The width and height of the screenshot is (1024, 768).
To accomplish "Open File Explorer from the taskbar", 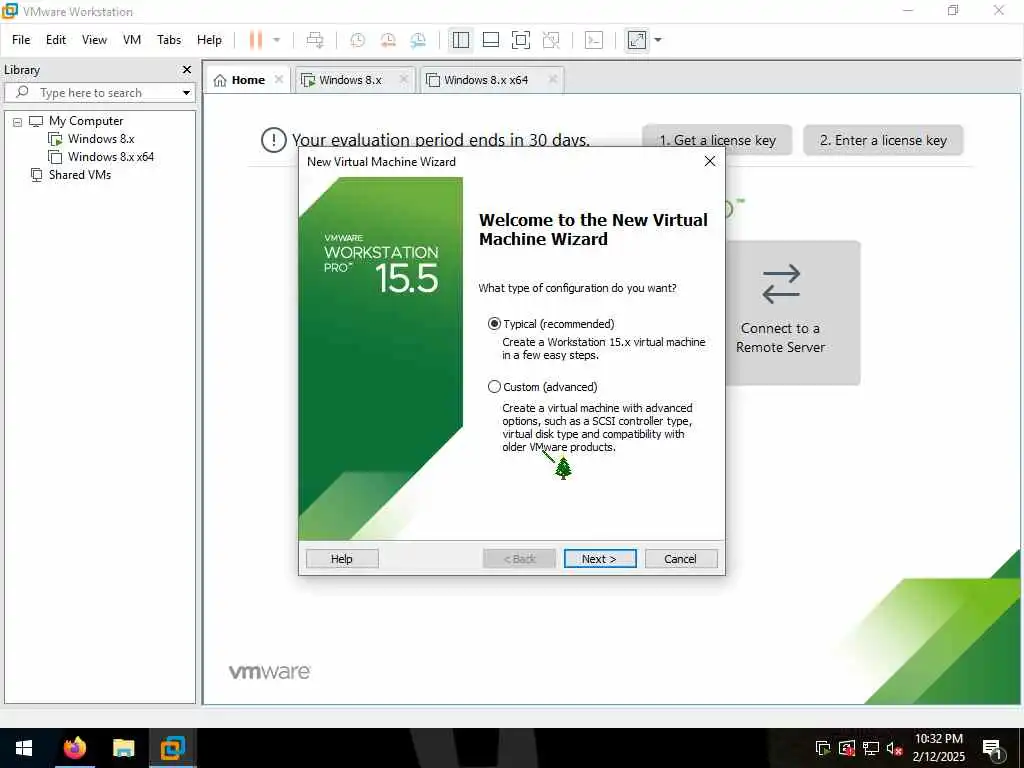I will (123, 748).
